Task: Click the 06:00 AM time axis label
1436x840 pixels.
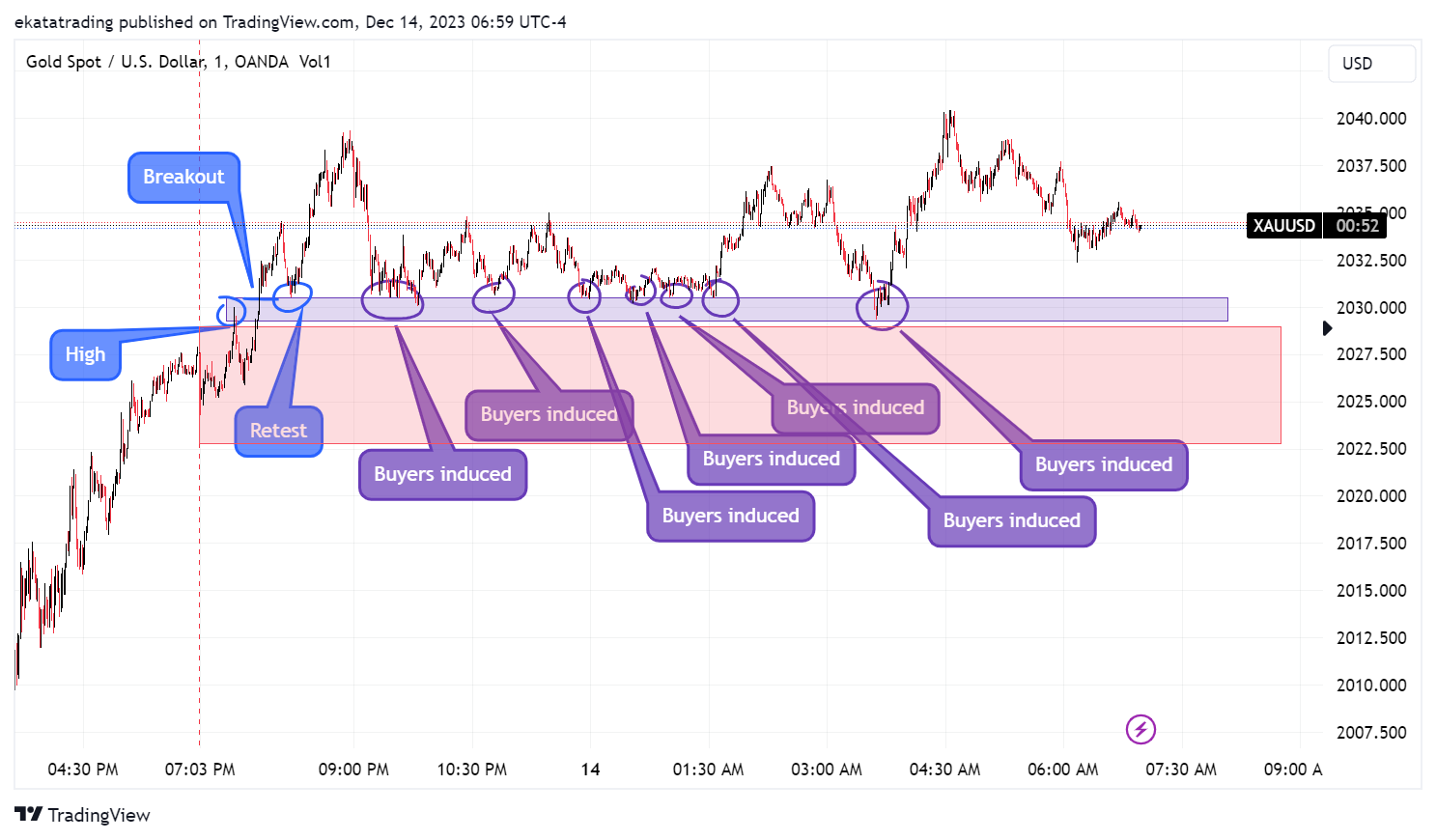Action: [x=1063, y=770]
